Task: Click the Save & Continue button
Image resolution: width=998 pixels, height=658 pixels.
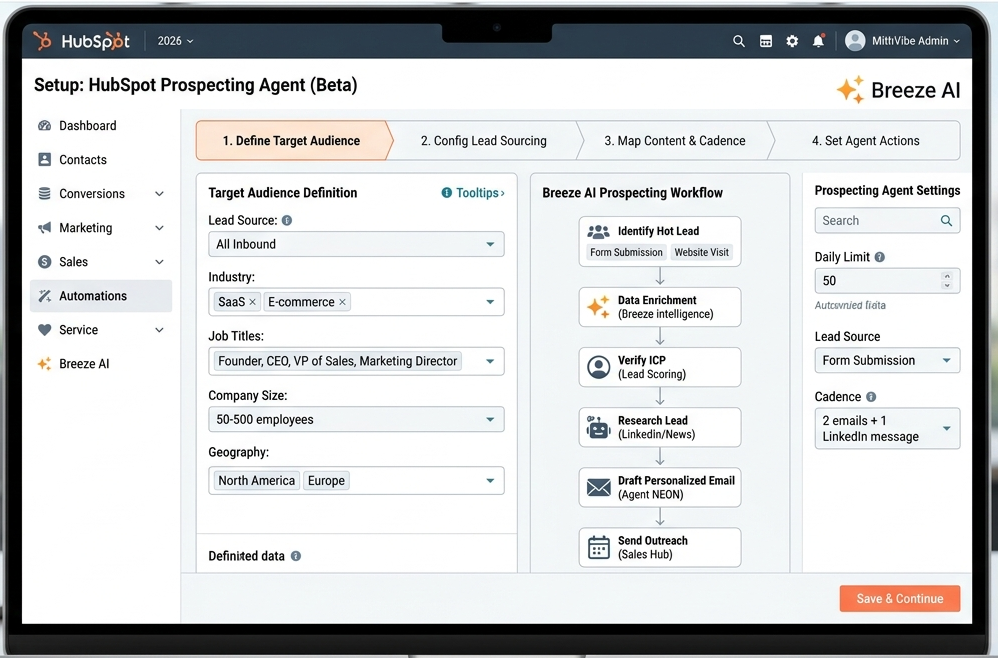Action: pos(899,598)
